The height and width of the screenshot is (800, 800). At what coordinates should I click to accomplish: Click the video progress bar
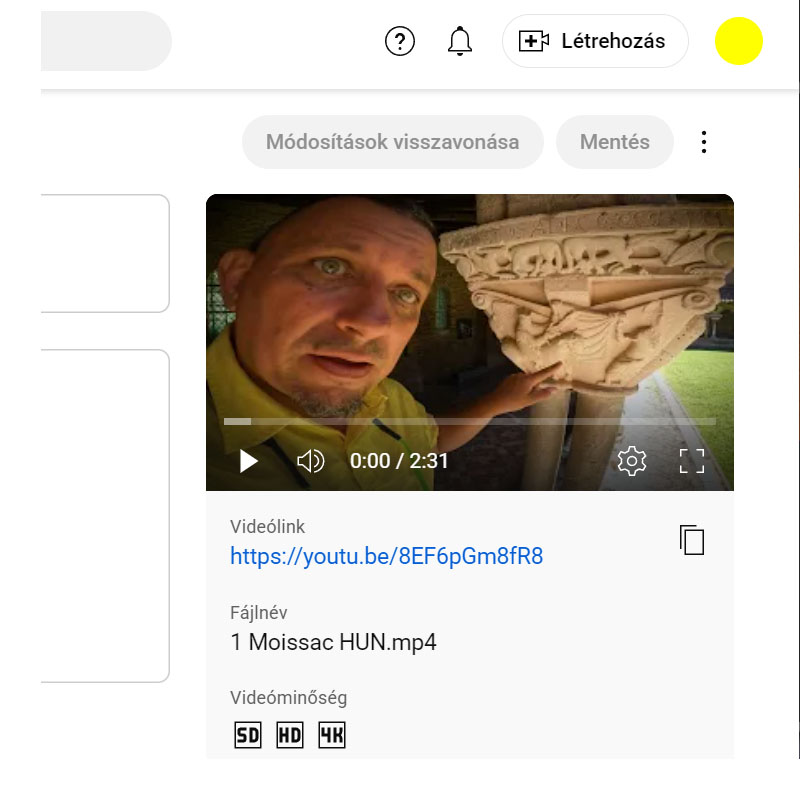[470, 422]
